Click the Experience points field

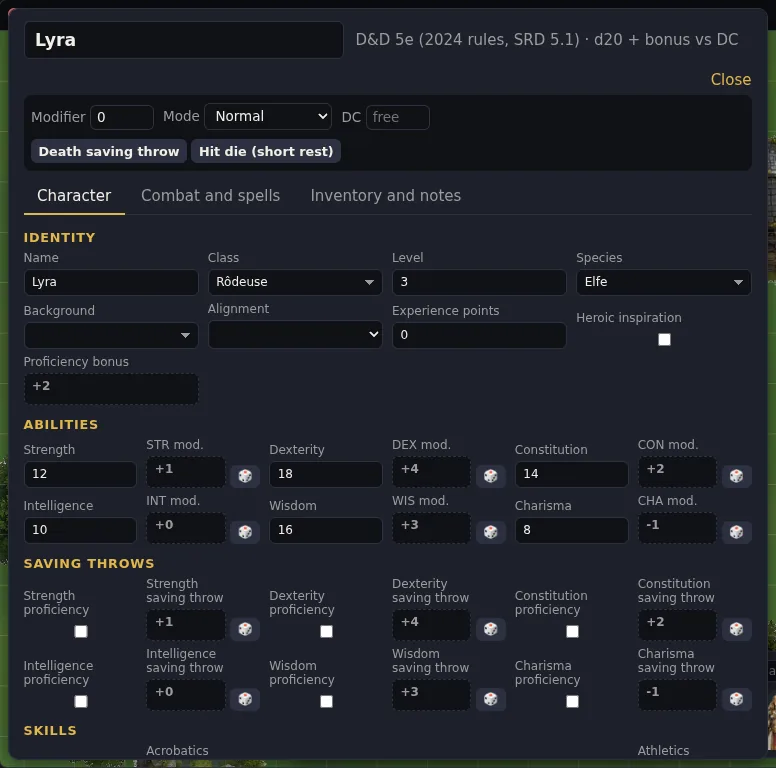pos(479,335)
